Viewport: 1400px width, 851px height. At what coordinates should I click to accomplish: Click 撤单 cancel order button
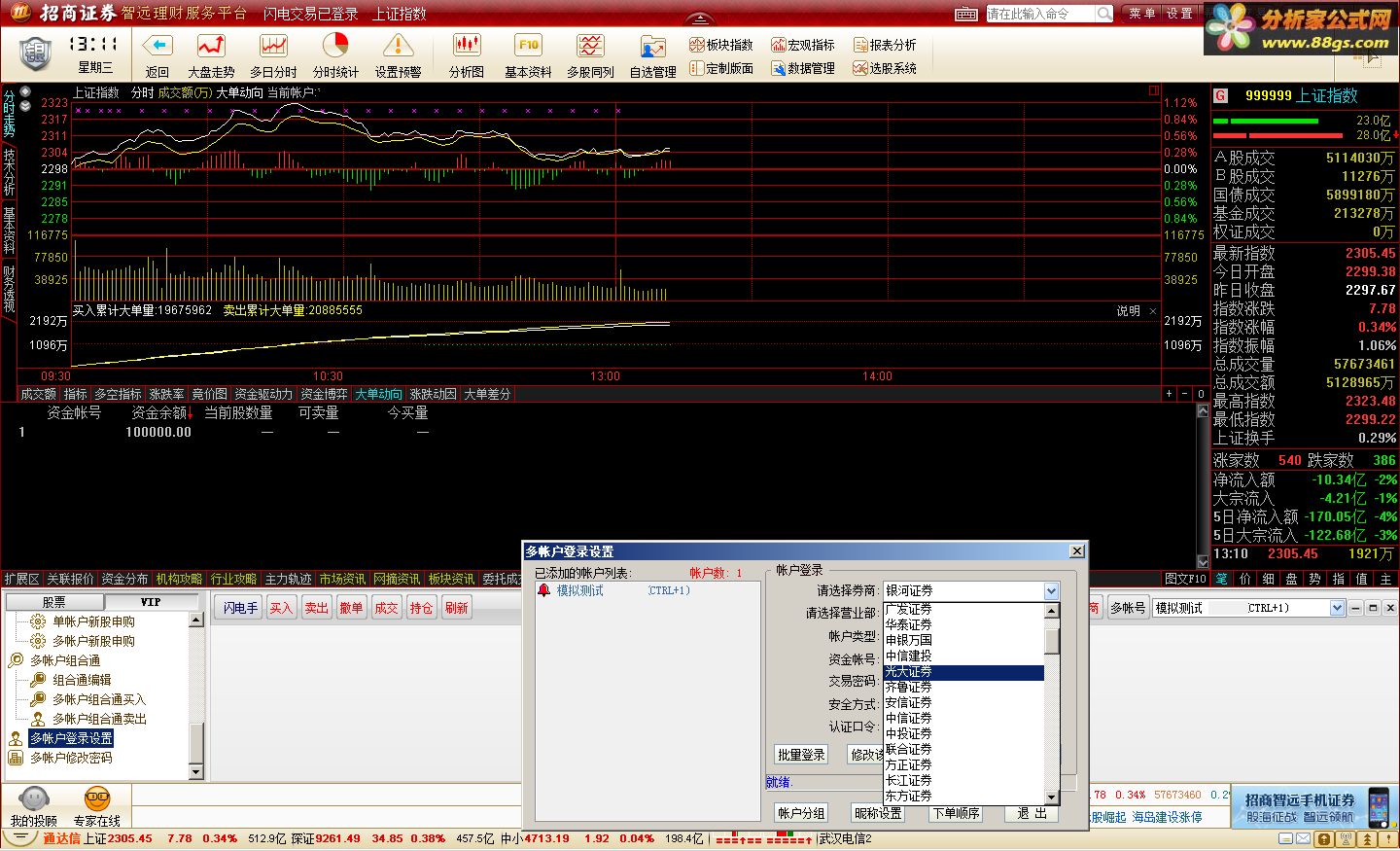coord(351,608)
